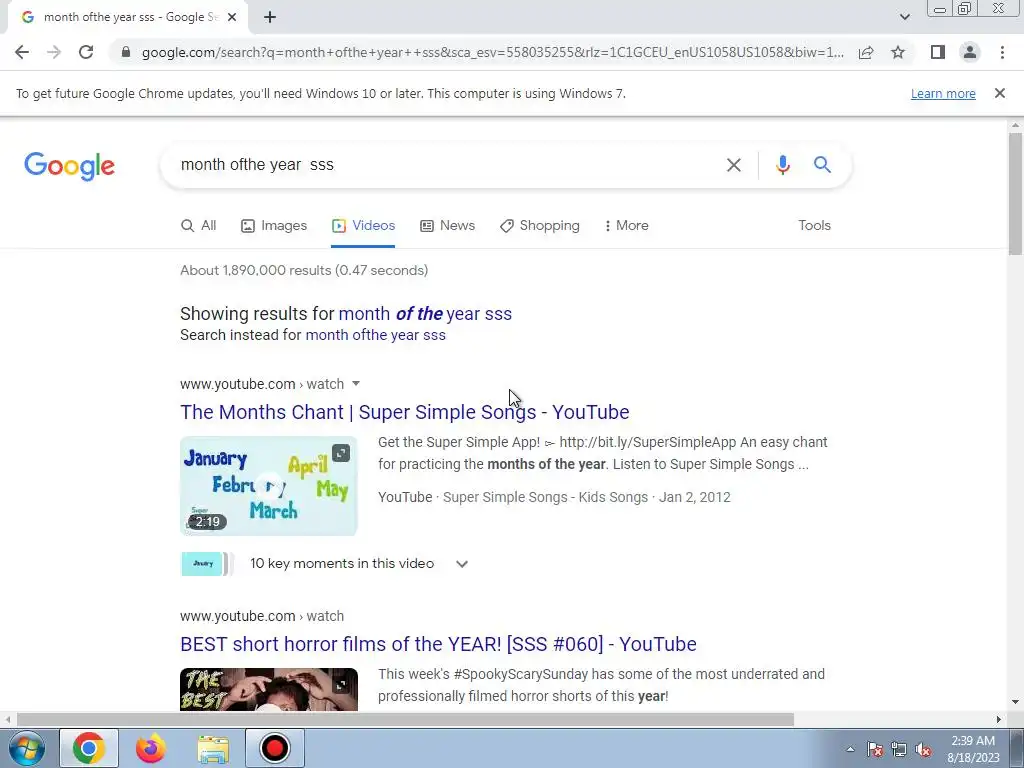Search instead for 'month ofthe year sss'
Viewport: 1024px width, 768px height.
point(376,335)
